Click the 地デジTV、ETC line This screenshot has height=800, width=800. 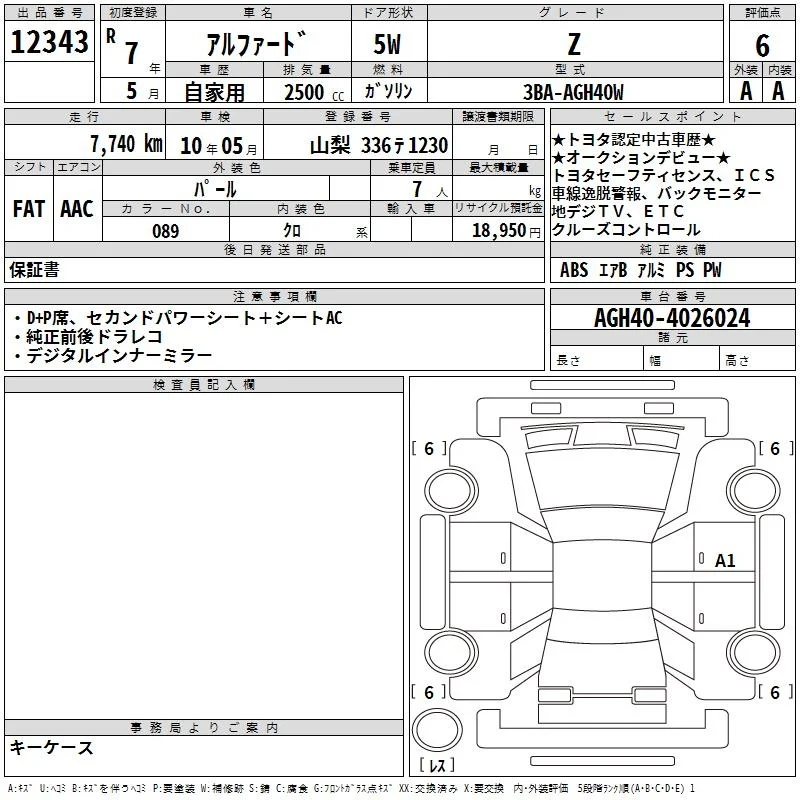click(618, 211)
